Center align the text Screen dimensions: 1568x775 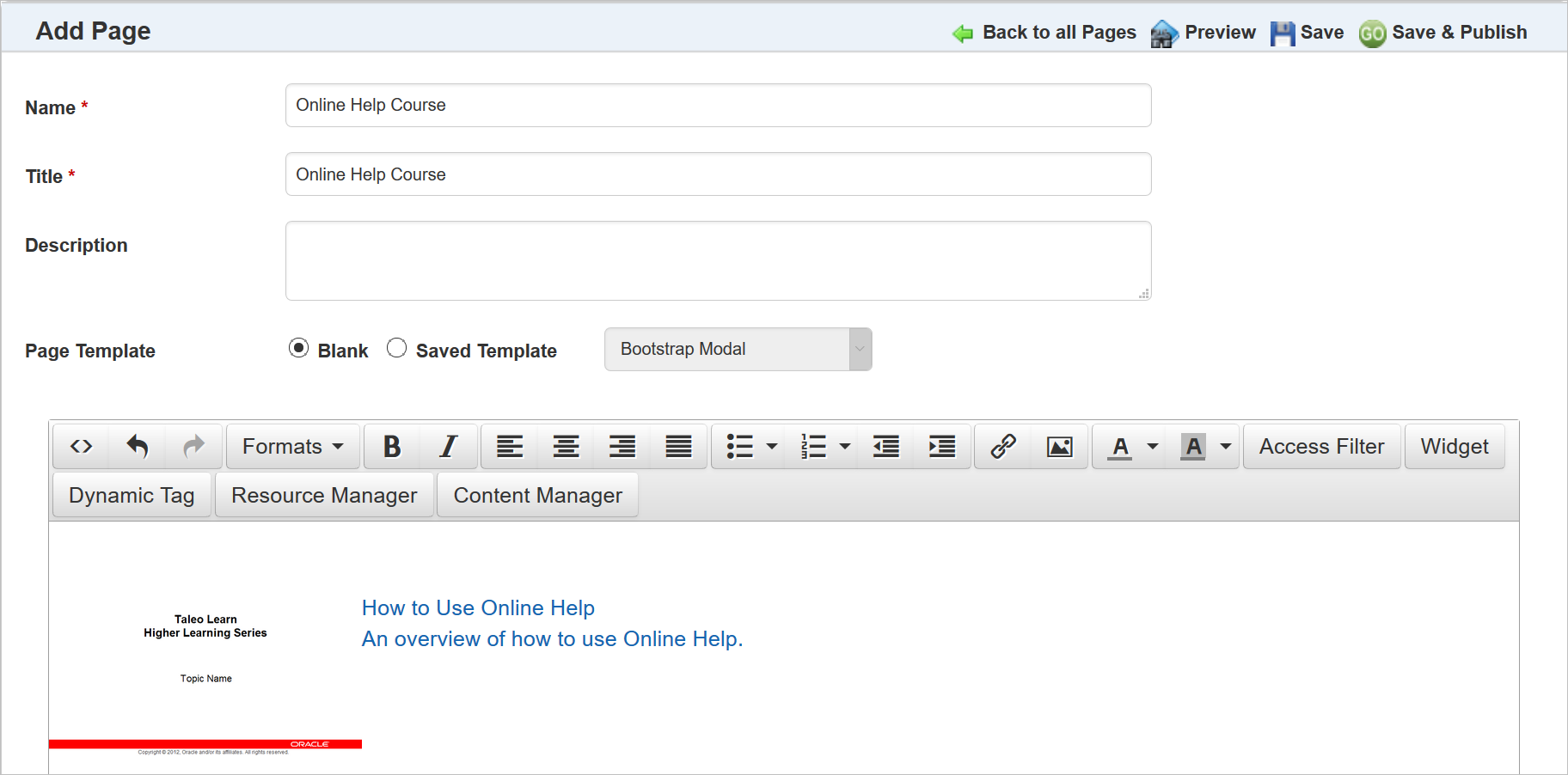click(x=566, y=446)
